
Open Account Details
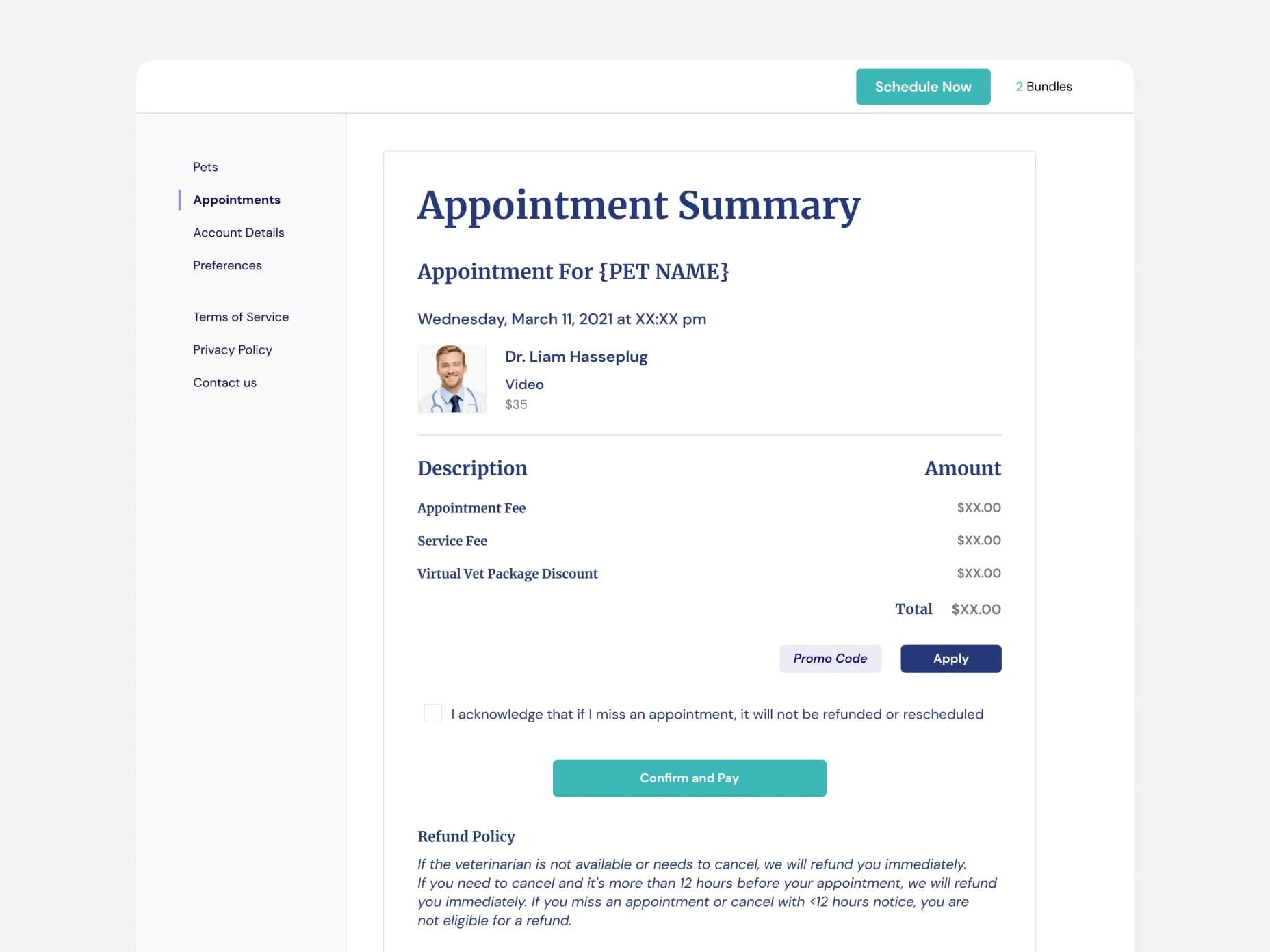[x=238, y=233]
